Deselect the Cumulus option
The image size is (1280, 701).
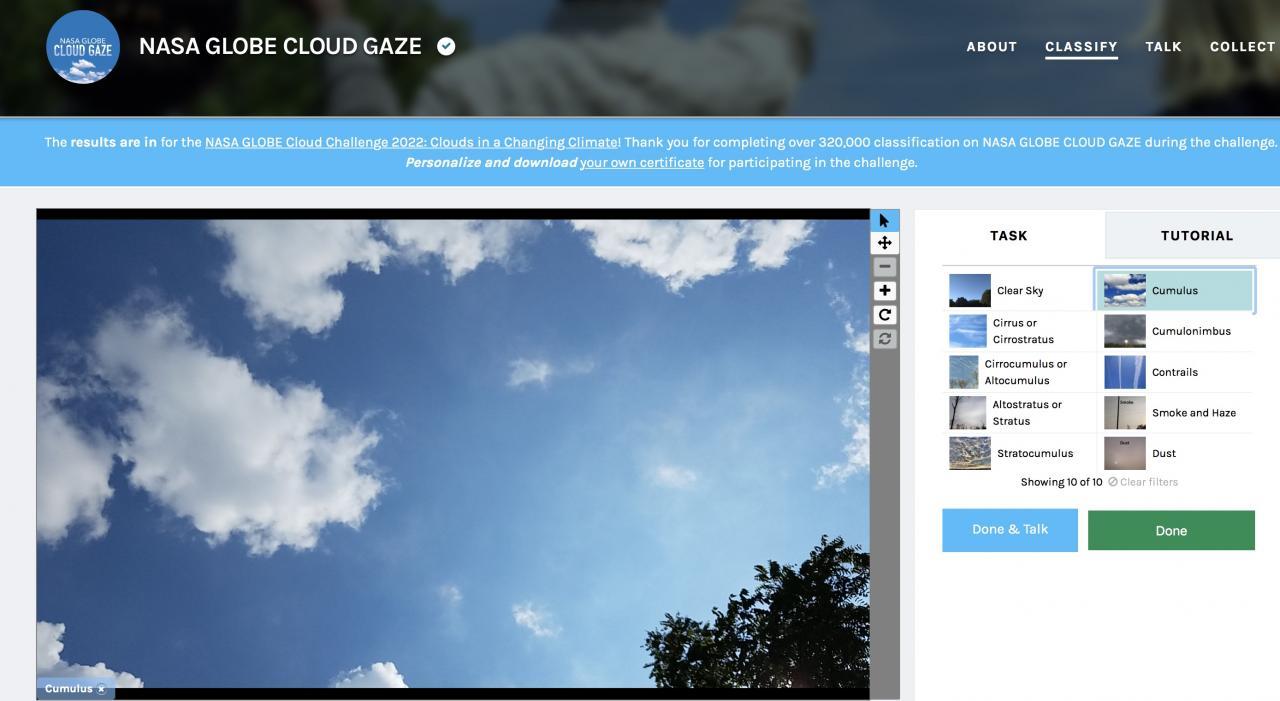coord(1176,291)
